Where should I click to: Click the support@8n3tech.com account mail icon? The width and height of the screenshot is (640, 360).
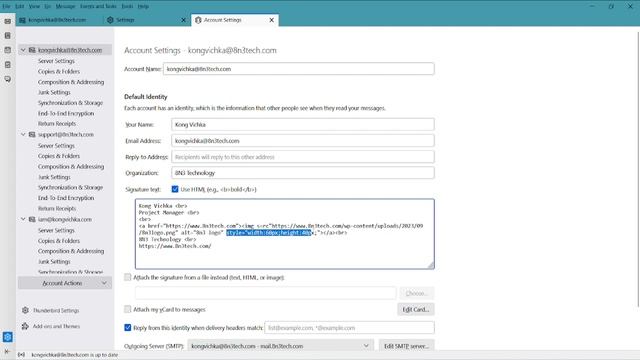pyautogui.click(x=32, y=134)
